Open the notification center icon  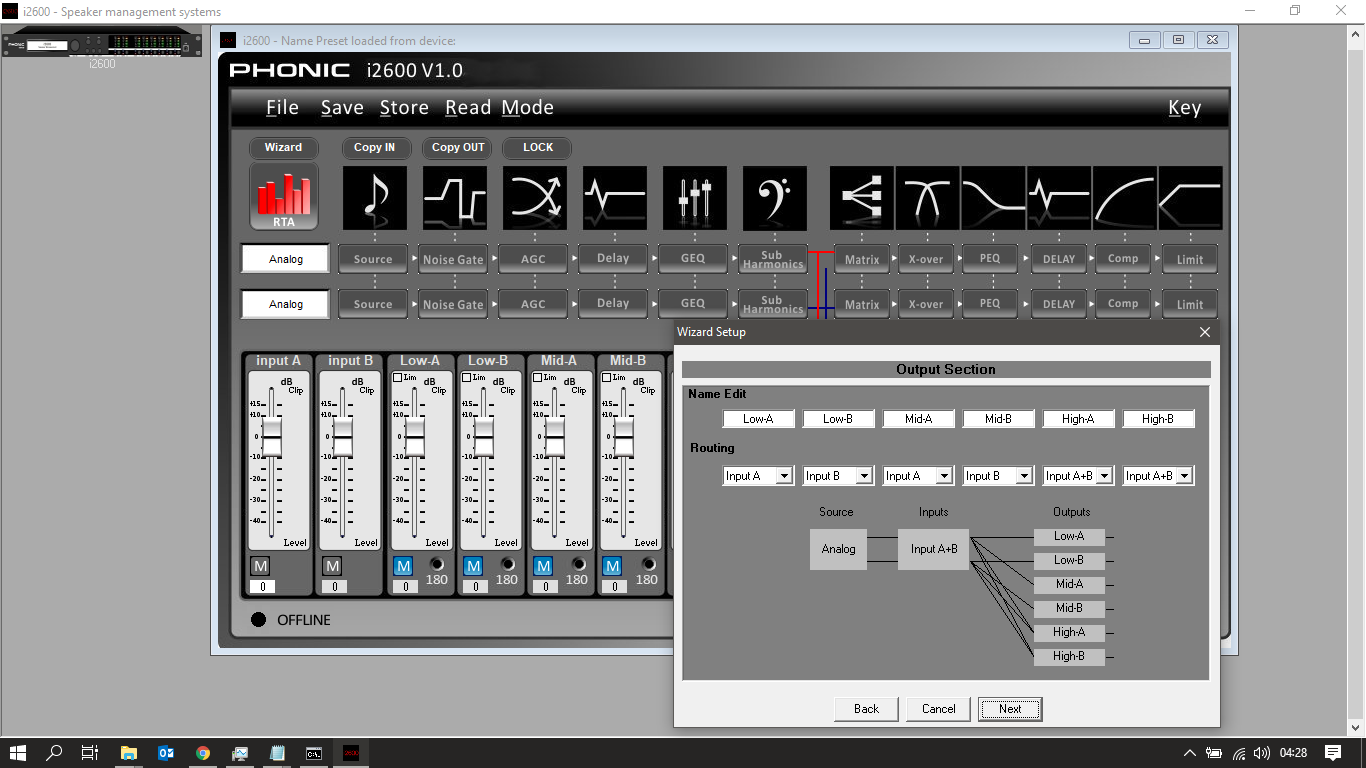click(x=1333, y=752)
